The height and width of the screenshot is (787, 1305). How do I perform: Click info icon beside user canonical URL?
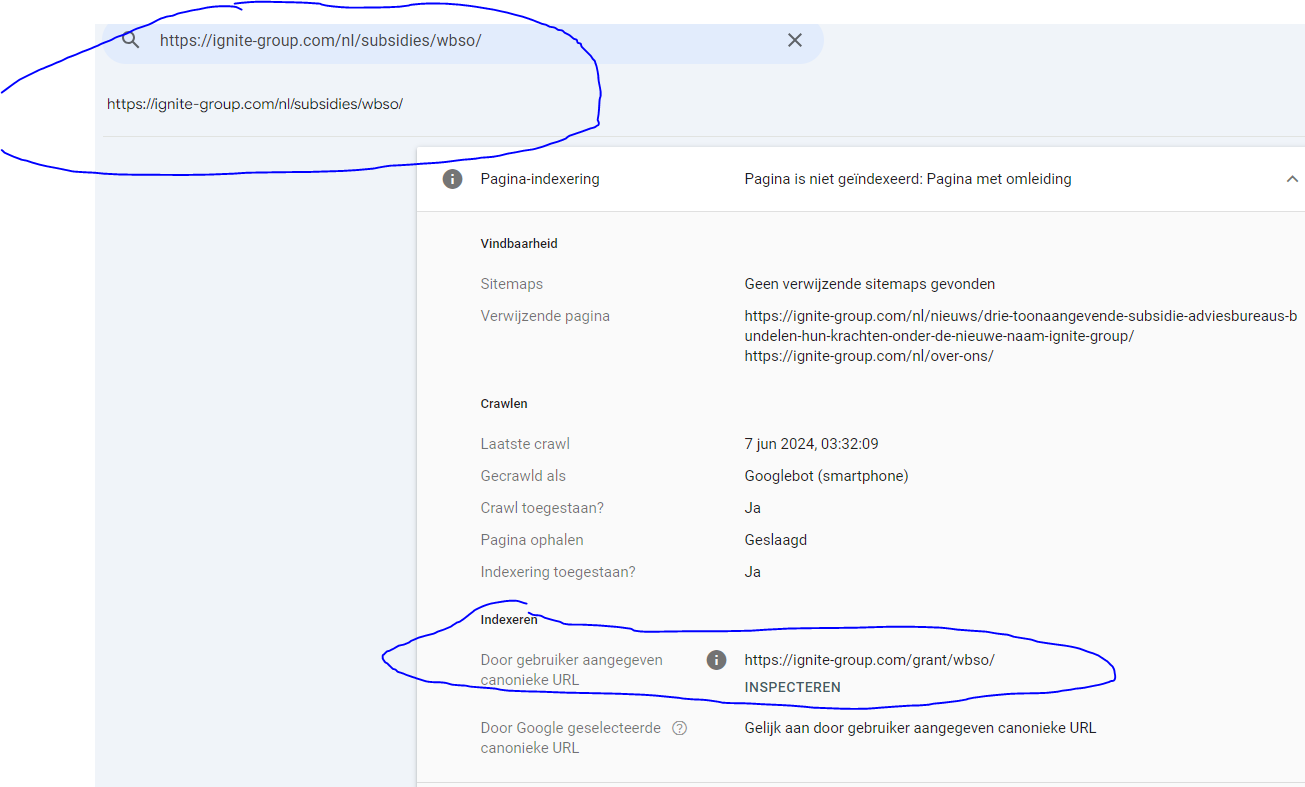click(x=716, y=660)
